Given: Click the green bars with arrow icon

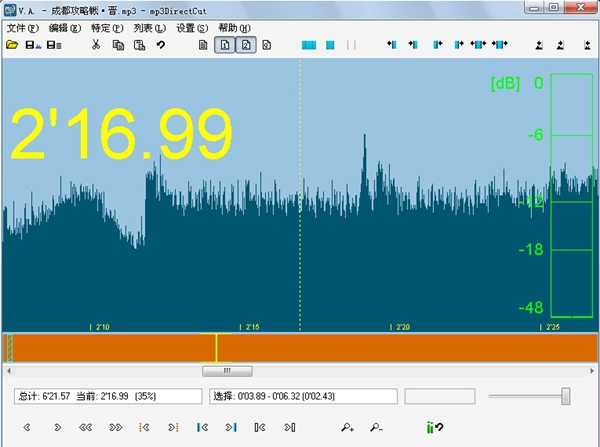Looking at the screenshot, I should tap(435, 427).
